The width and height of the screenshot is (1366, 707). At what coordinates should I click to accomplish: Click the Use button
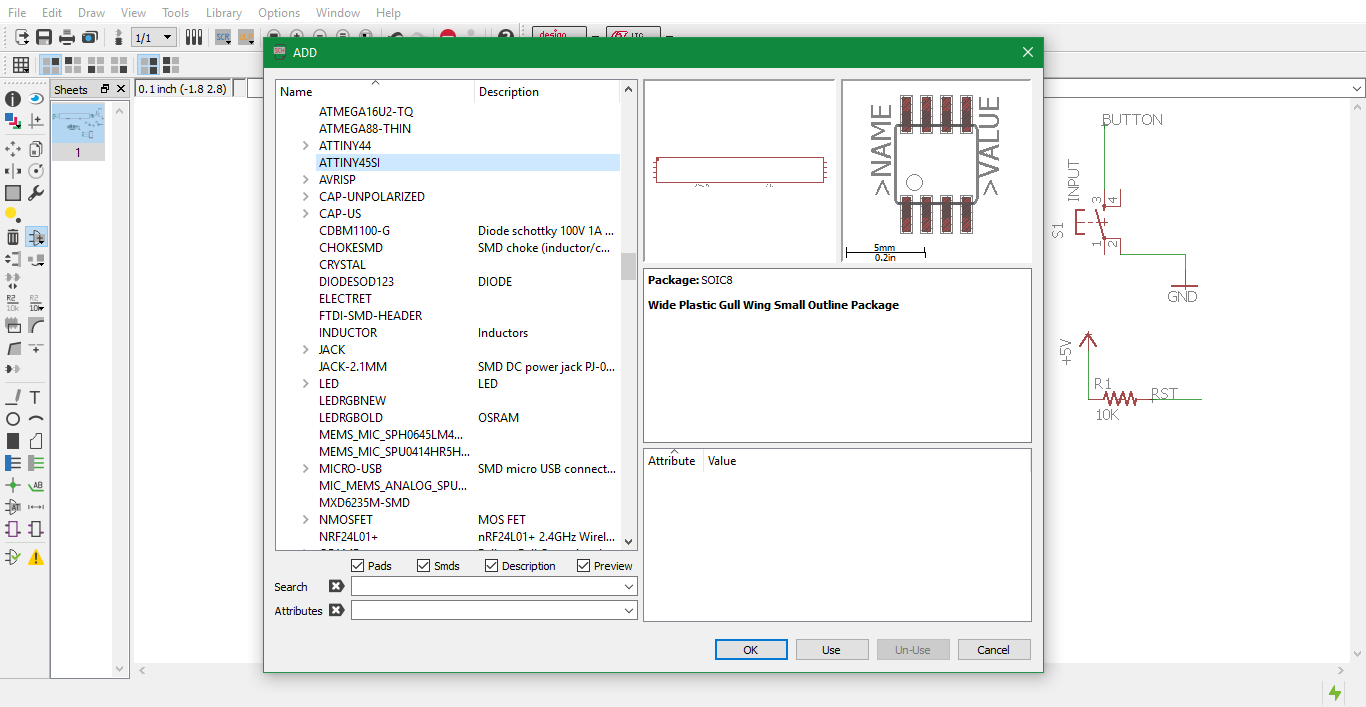[x=831, y=650]
